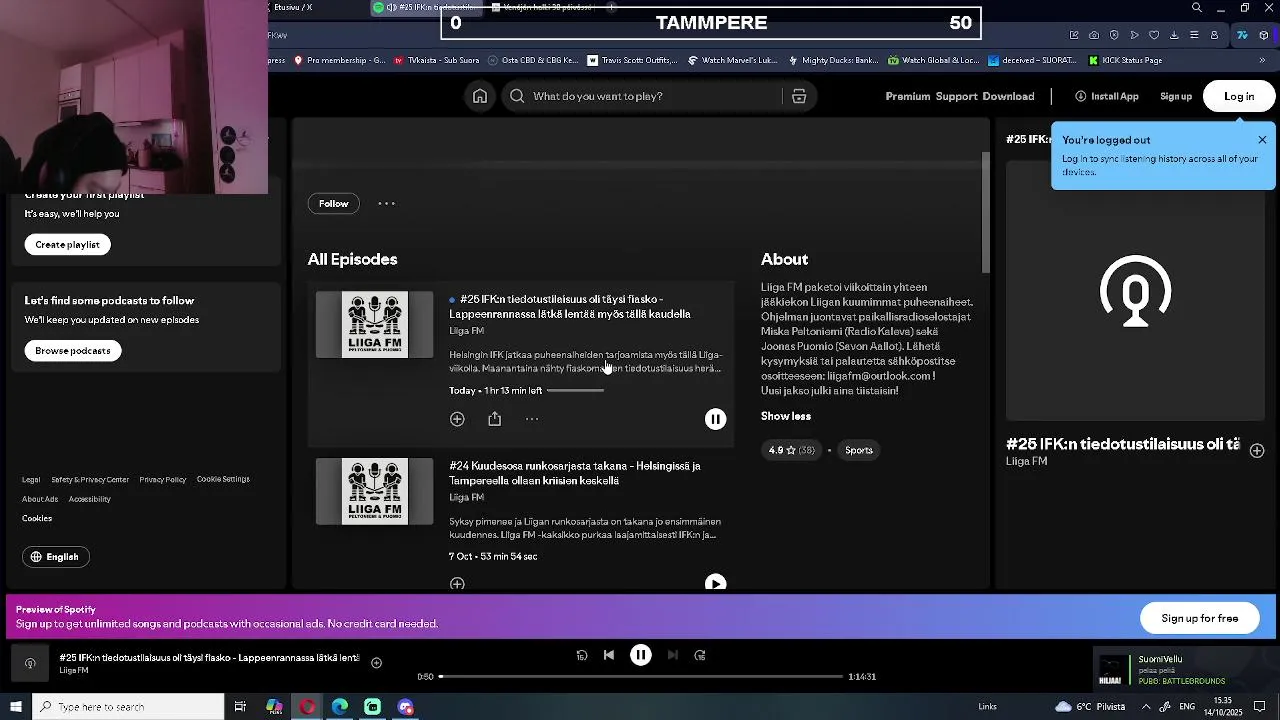Open the Browse icon in search bar

pyautogui.click(x=799, y=96)
